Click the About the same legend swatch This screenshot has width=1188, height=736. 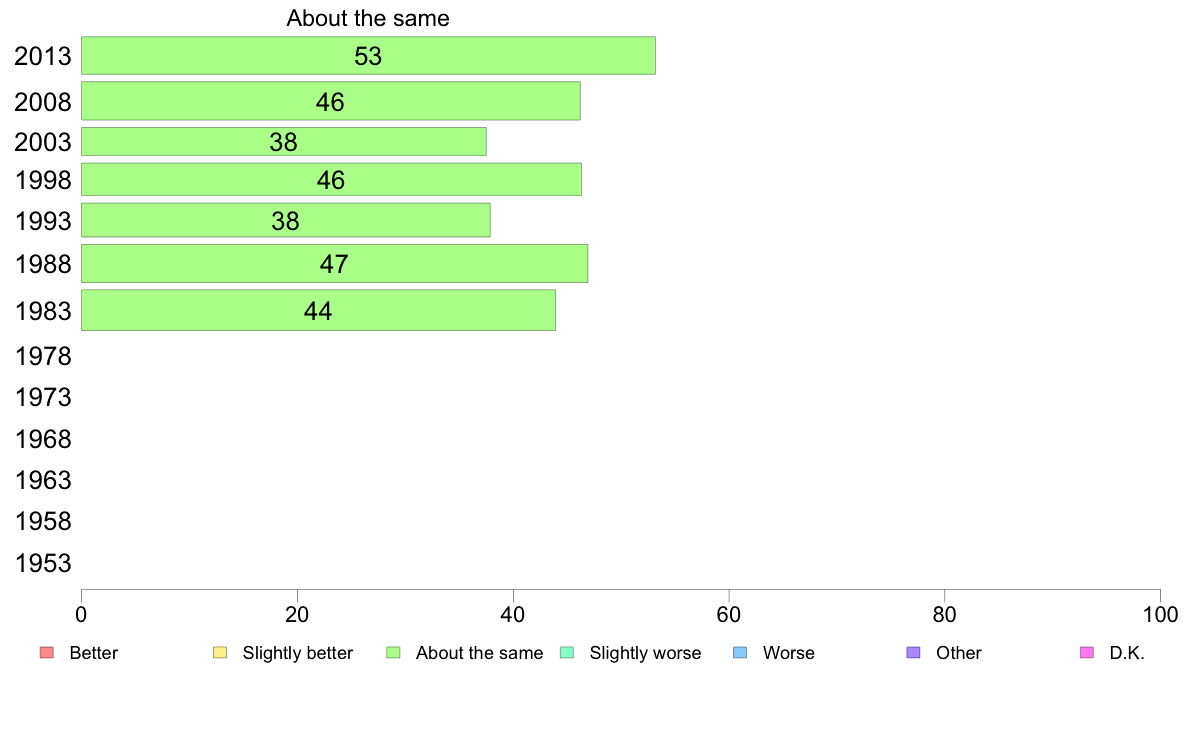point(393,653)
